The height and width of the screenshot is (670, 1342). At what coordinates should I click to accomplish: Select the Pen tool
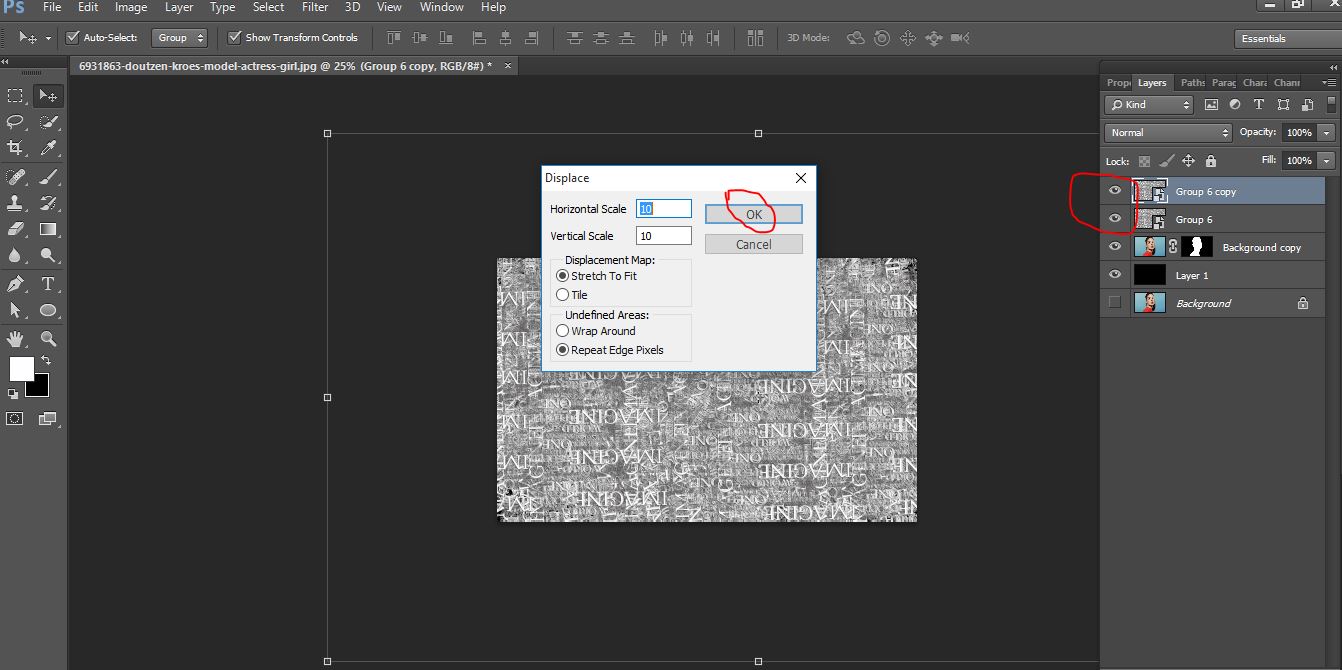[x=15, y=283]
